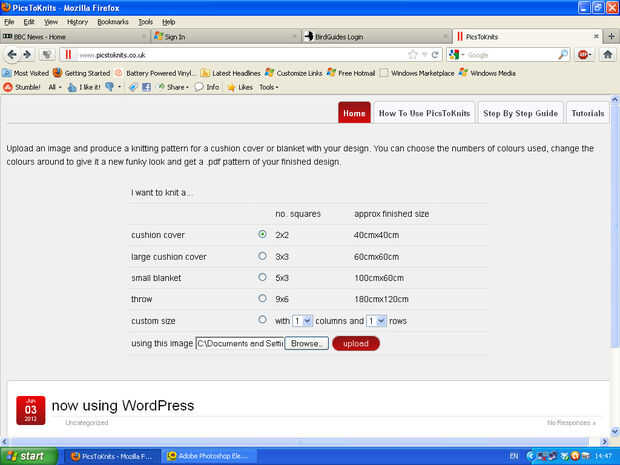
Task: Click the StumbleUpon Stumble! button
Action: click(x=22, y=87)
